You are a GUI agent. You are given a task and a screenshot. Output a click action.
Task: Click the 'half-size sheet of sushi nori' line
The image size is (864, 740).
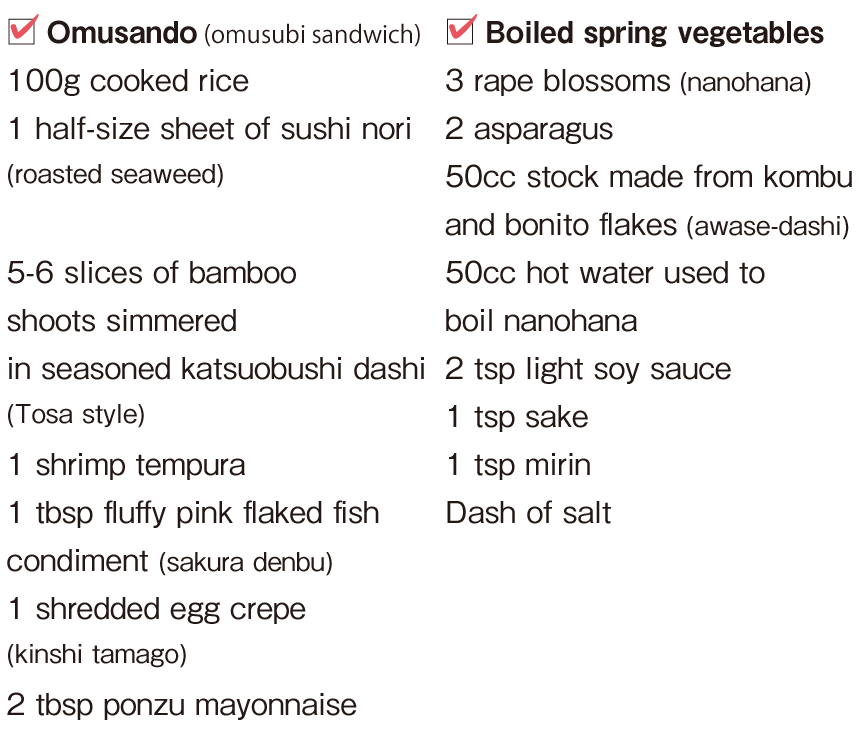click(x=209, y=129)
